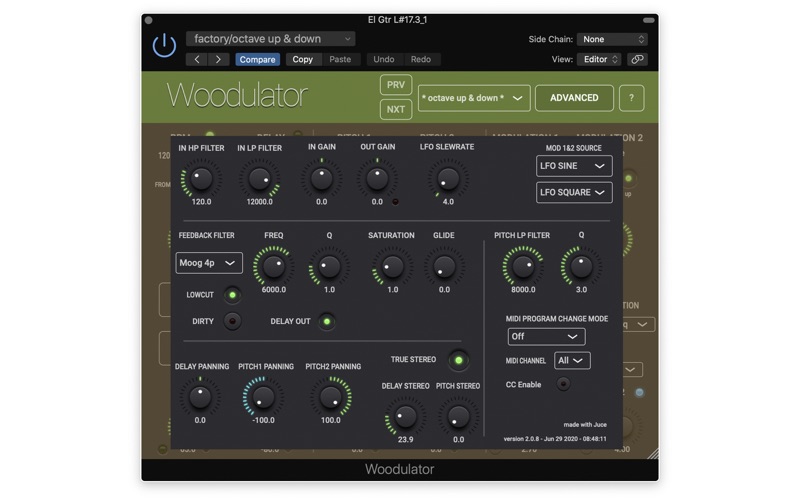Open the LFO SINE source dropdown

pyautogui.click(x=574, y=166)
